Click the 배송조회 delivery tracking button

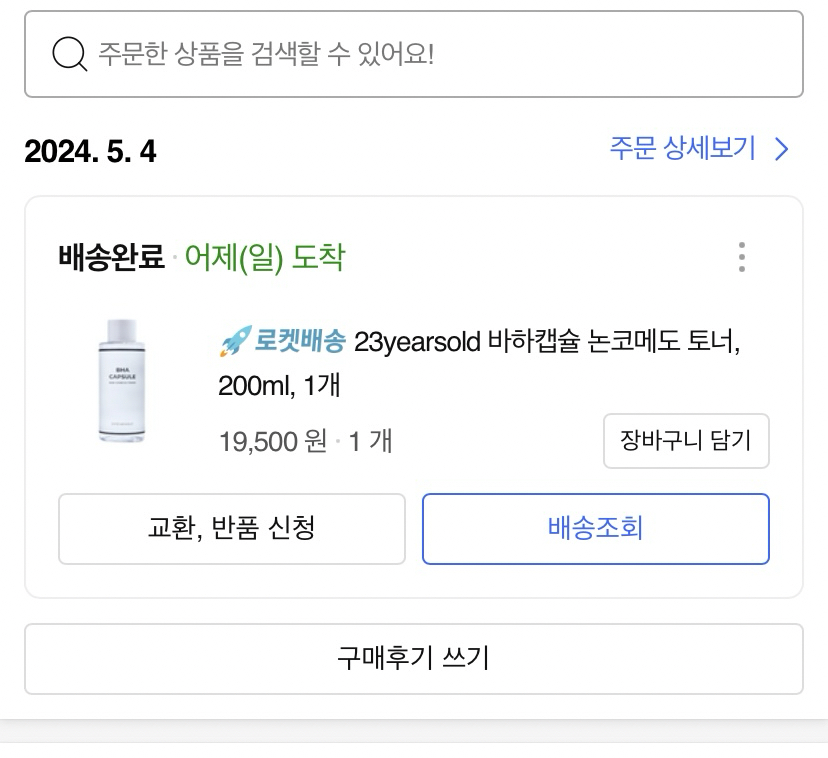pos(596,529)
